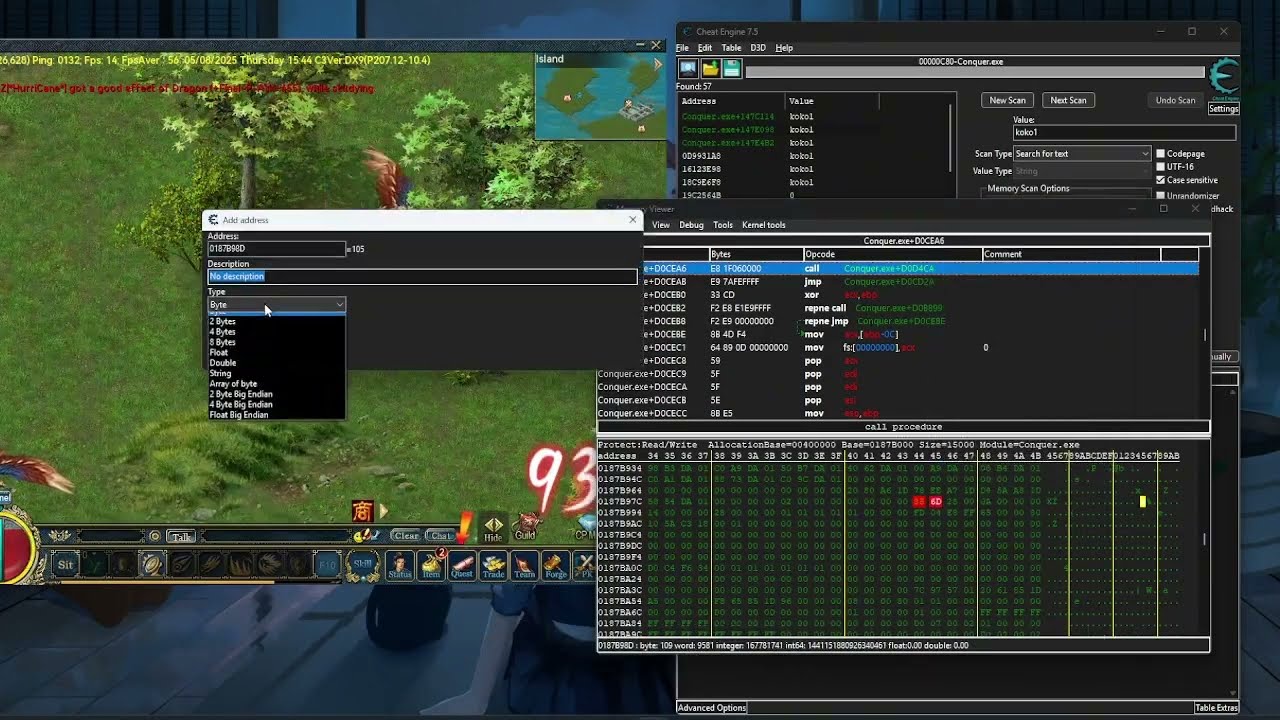Image resolution: width=1280 pixels, height=720 pixels.
Task: Click the Guild icon in game
Action: 525,528
